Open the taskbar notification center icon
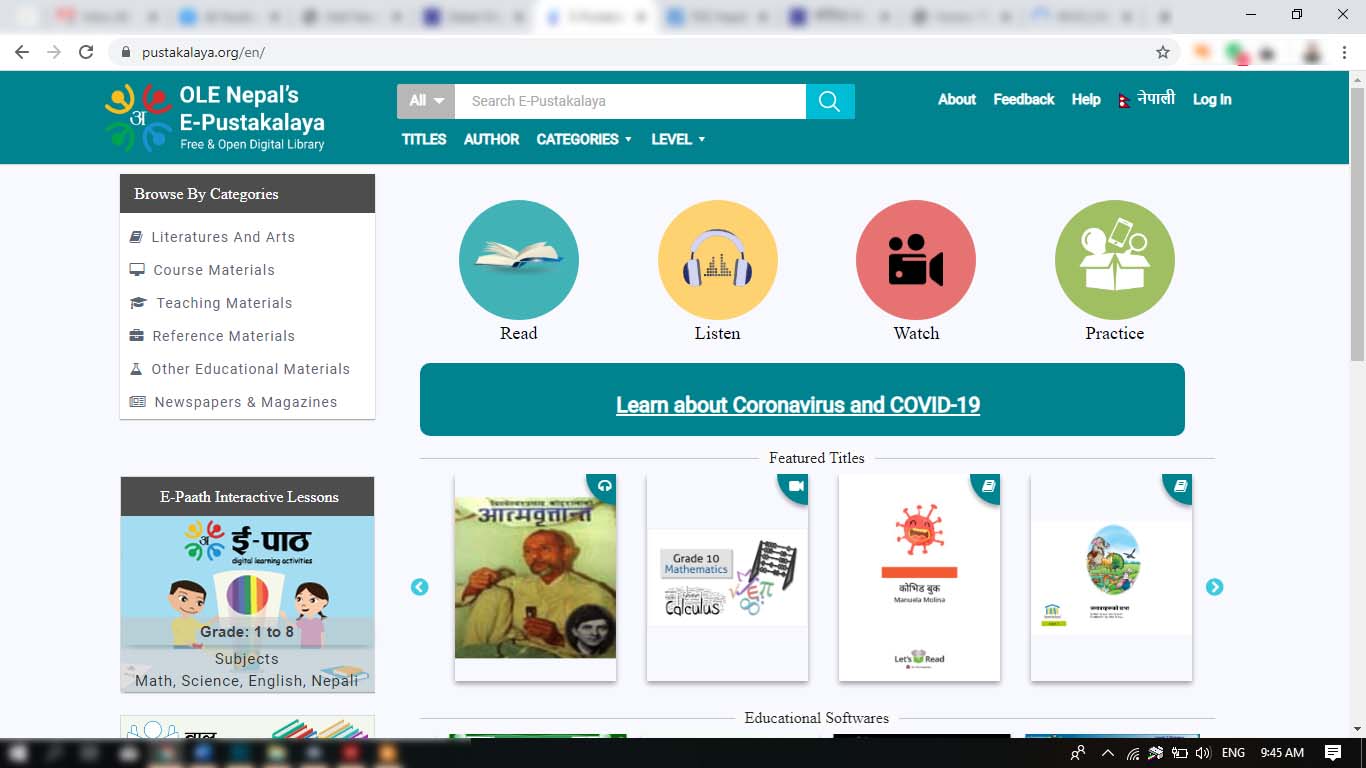Image resolution: width=1366 pixels, height=768 pixels. (x=1333, y=753)
